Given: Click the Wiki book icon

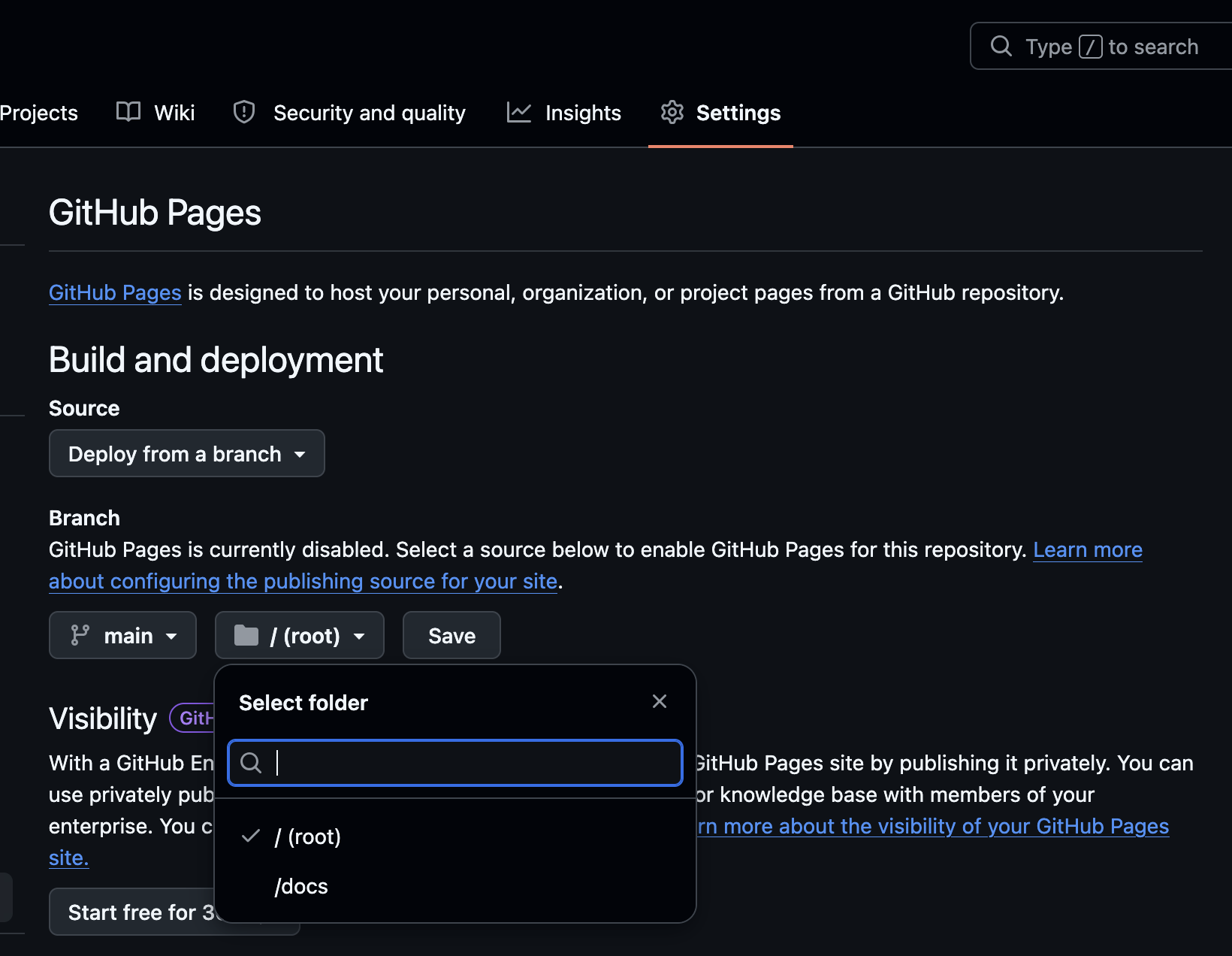Looking at the screenshot, I should point(128,112).
